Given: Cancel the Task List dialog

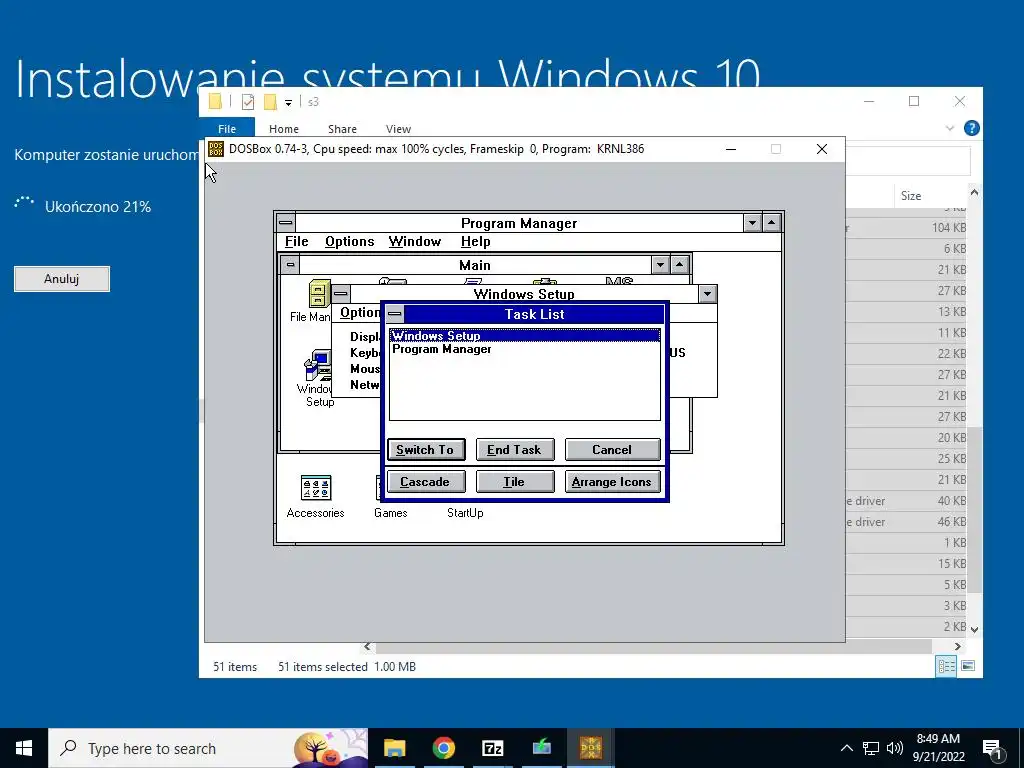Looking at the screenshot, I should (612, 449).
